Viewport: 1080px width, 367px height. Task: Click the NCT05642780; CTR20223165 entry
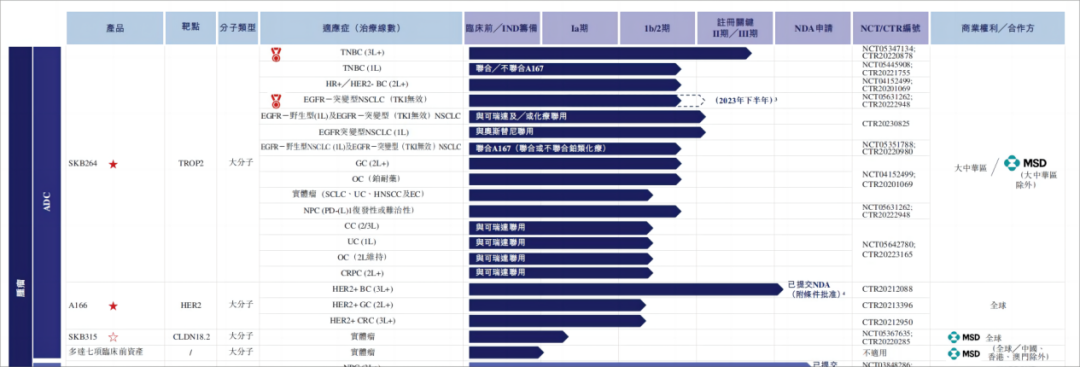pyautogui.click(x=889, y=249)
